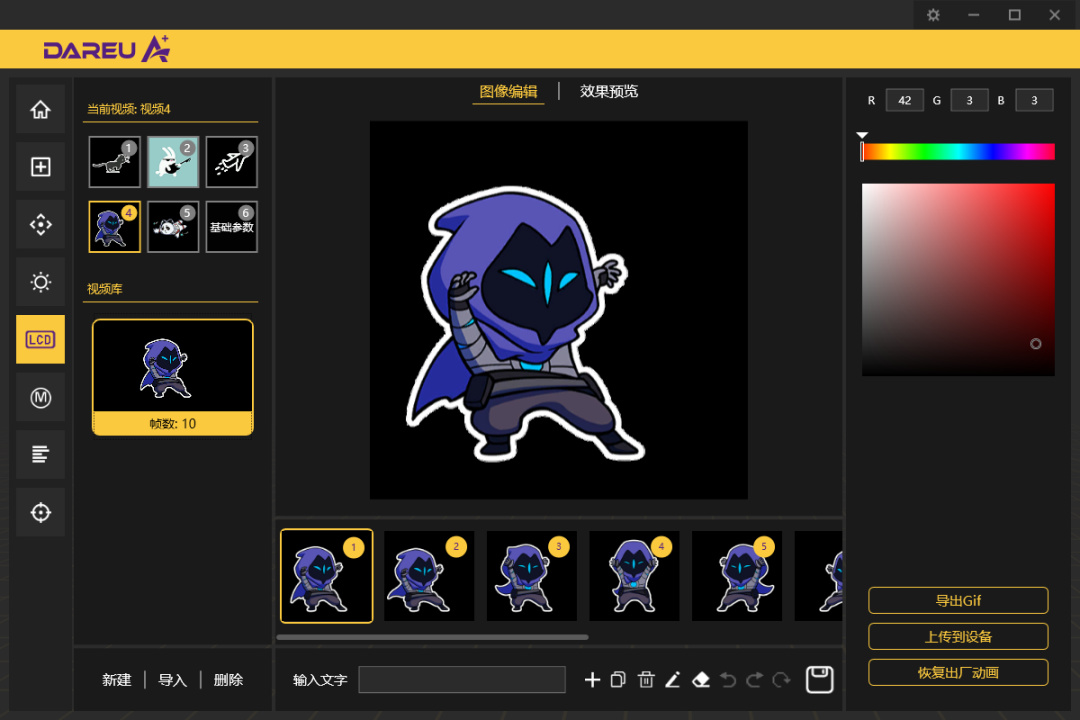Select video slot 4 hooded character thumbnail

pos(114,227)
